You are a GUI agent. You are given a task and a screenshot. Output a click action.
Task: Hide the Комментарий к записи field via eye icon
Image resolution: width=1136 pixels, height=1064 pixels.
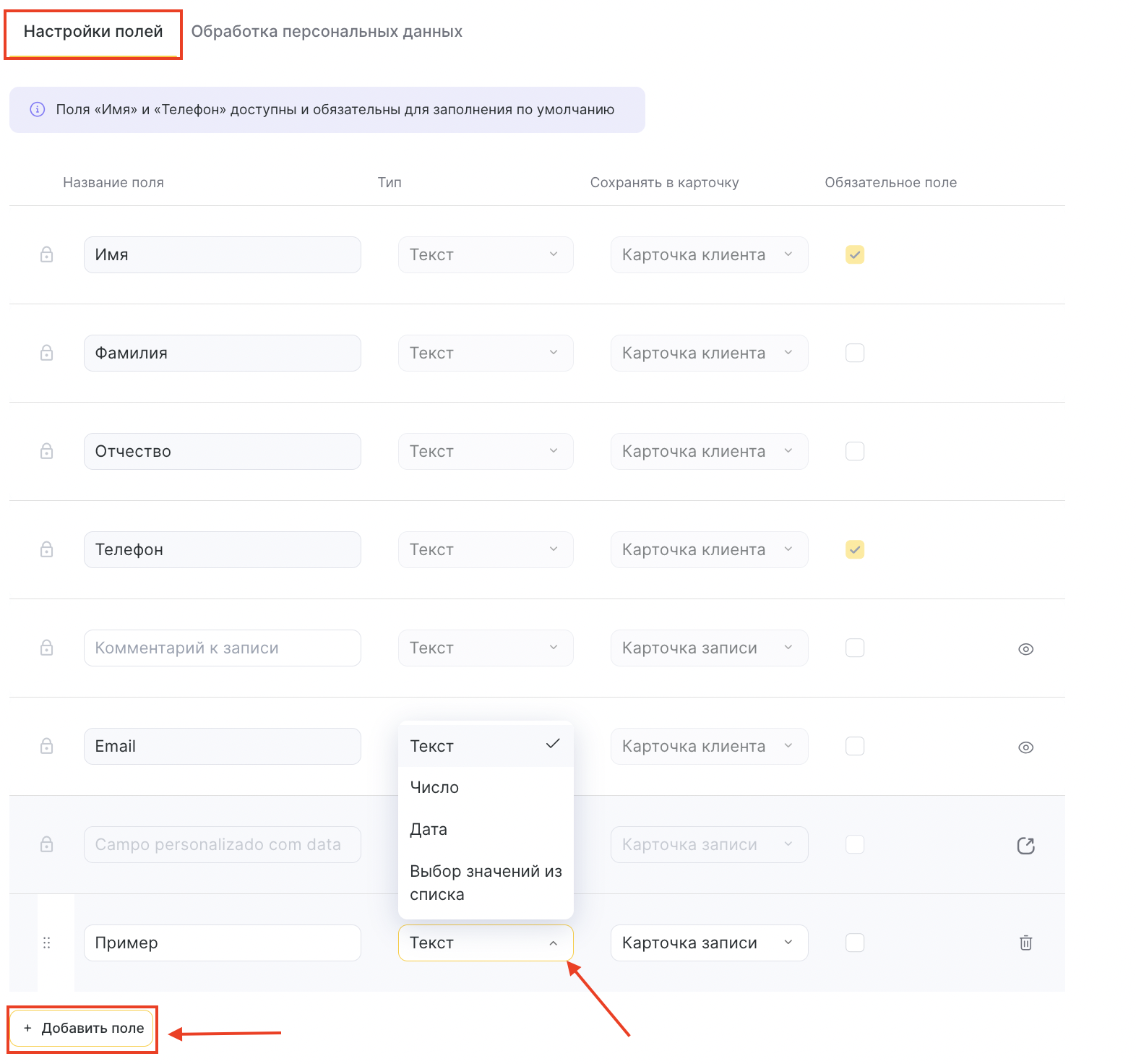pos(1025,649)
